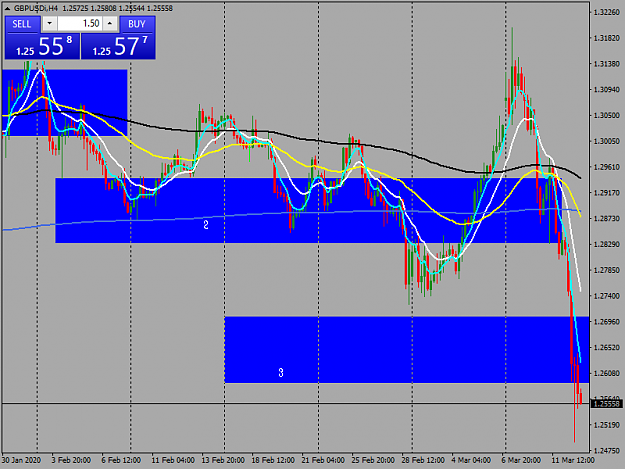Click the SELL button
Image resolution: width=625 pixels, height=469 pixels.
(x=22, y=24)
